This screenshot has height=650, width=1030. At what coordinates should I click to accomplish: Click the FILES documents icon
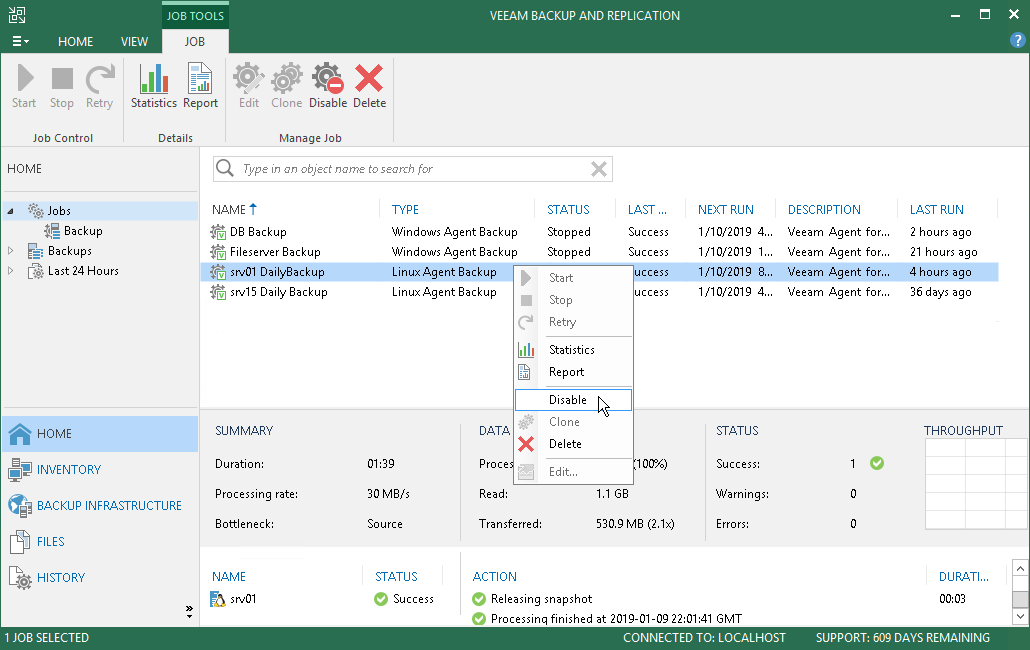pyautogui.click(x=20, y=542)
